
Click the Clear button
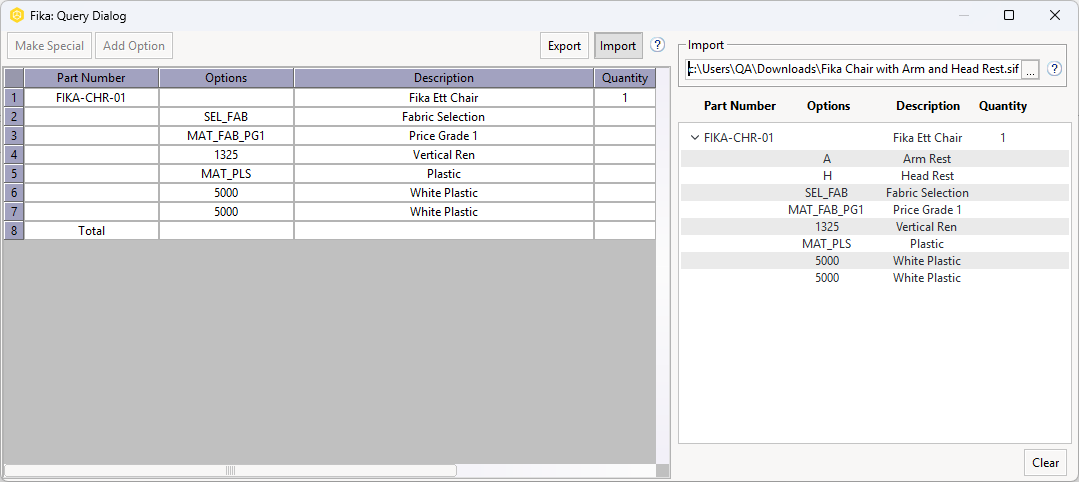point(1045,463)
